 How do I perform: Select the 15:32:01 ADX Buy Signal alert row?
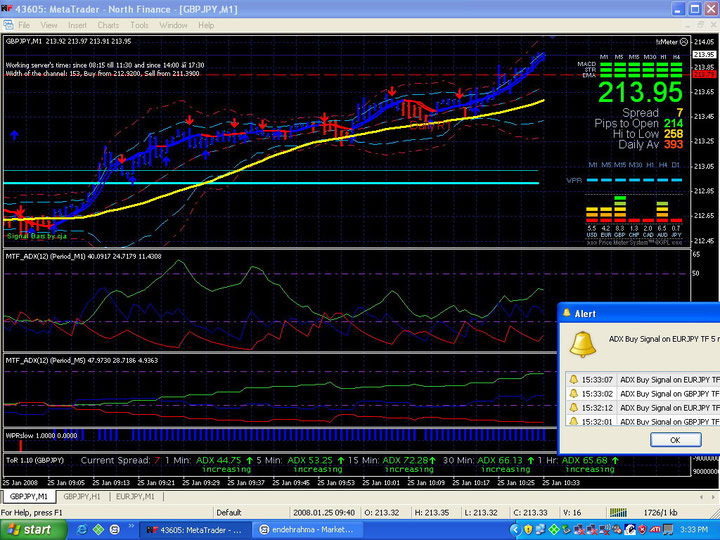coord(643,421)
